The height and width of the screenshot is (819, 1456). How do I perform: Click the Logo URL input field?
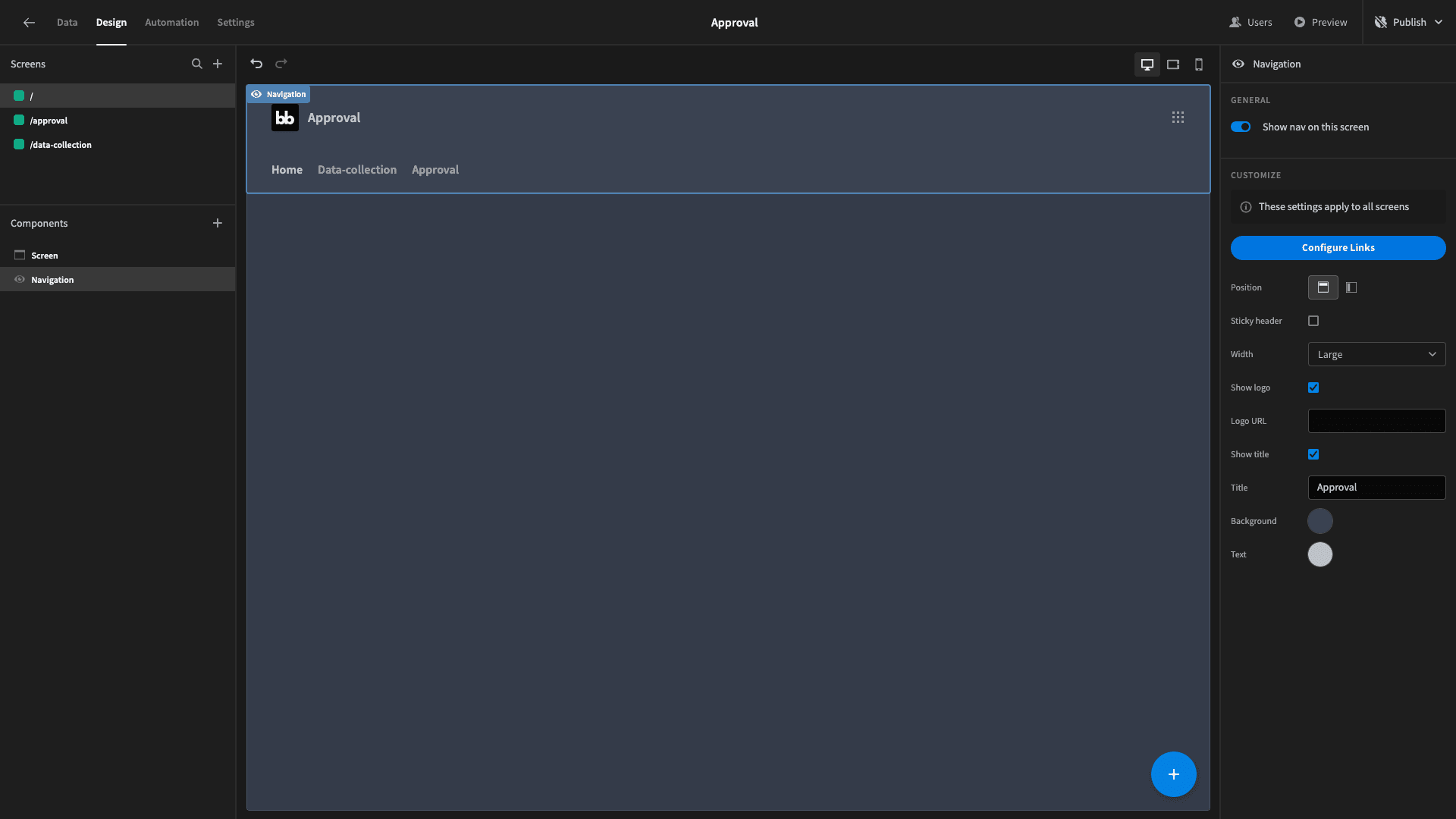(x=1376, y=421)
